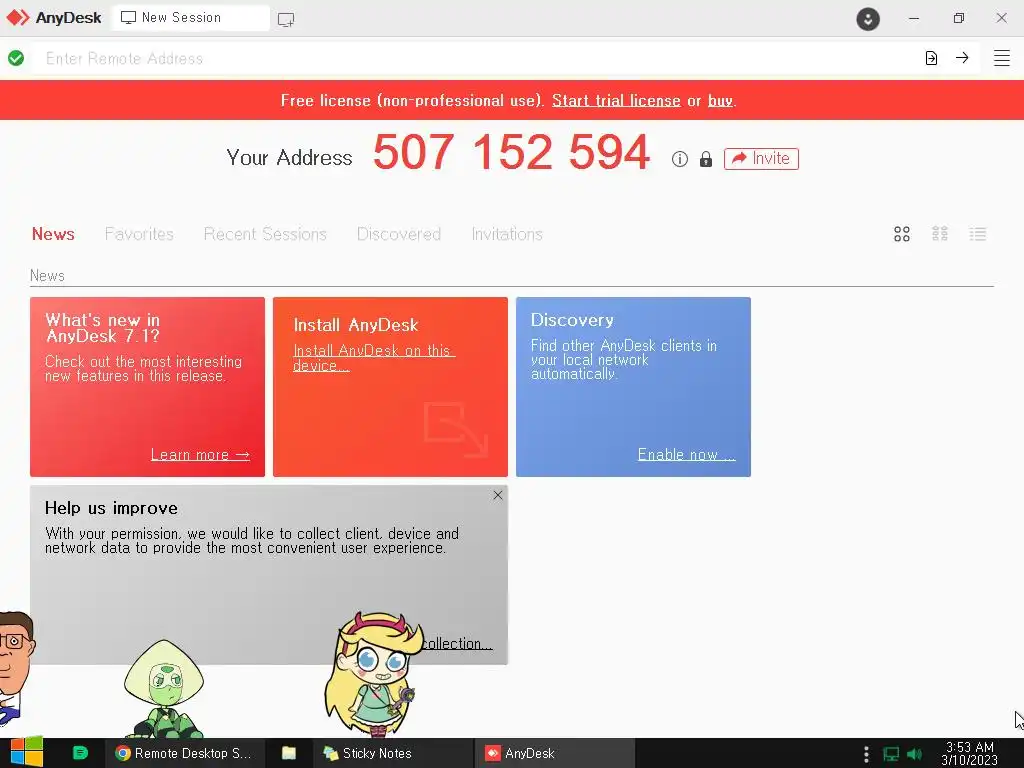Switch to Remote Desktop Chrome taskbar item
The image size is (1024, 768).
pyautogui.click(x=184, y=753)
